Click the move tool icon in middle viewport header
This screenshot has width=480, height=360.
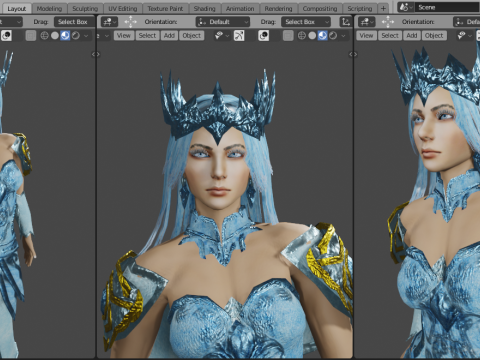[x=130, y=22]
